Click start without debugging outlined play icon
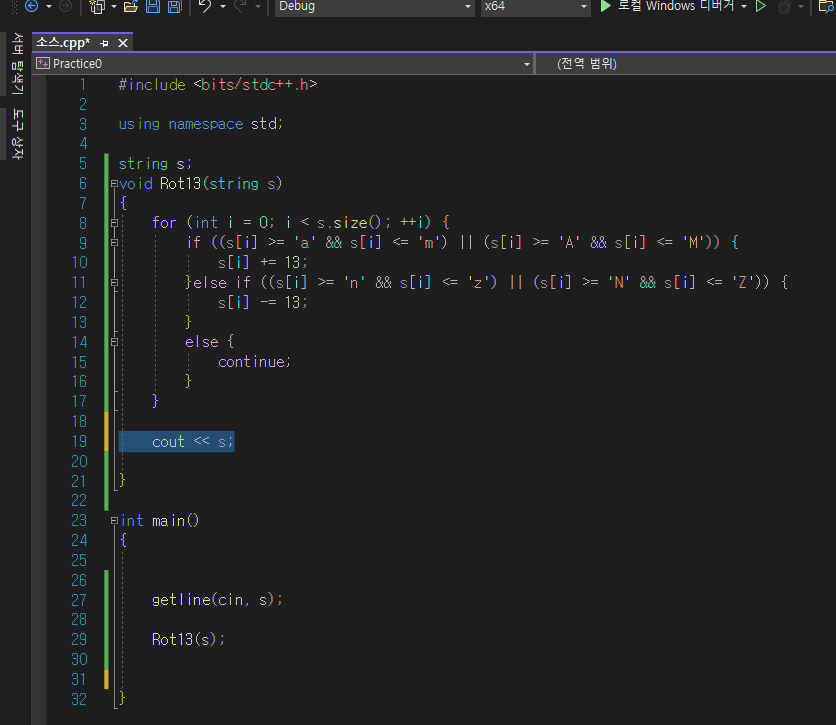 click(761, 6)
